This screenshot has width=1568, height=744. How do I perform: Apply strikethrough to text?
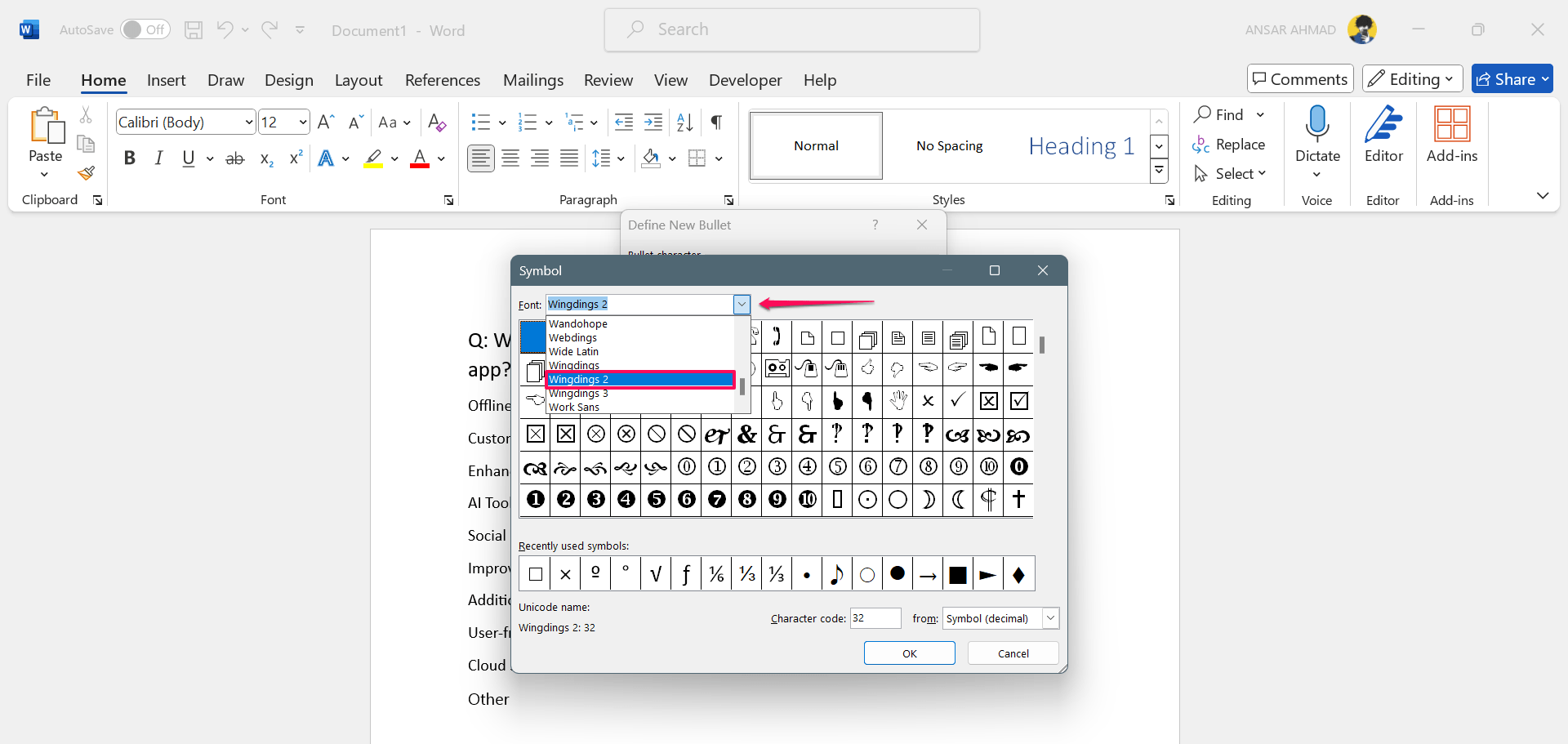[235, 158]
